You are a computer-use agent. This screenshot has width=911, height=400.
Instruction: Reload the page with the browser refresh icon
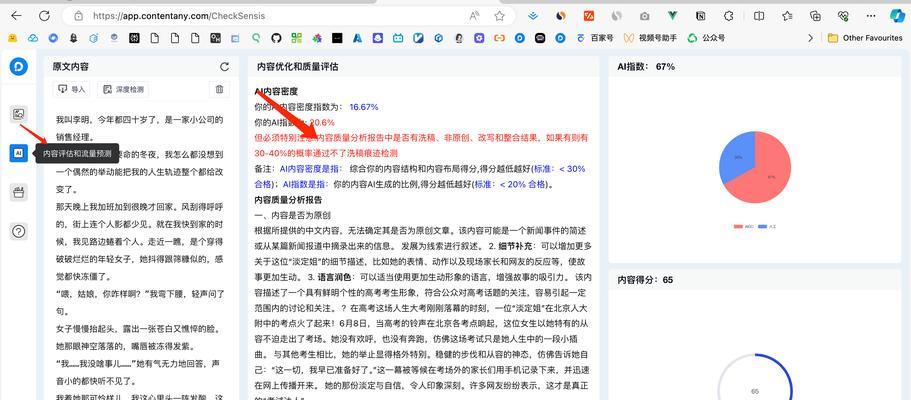click(44, 16)
